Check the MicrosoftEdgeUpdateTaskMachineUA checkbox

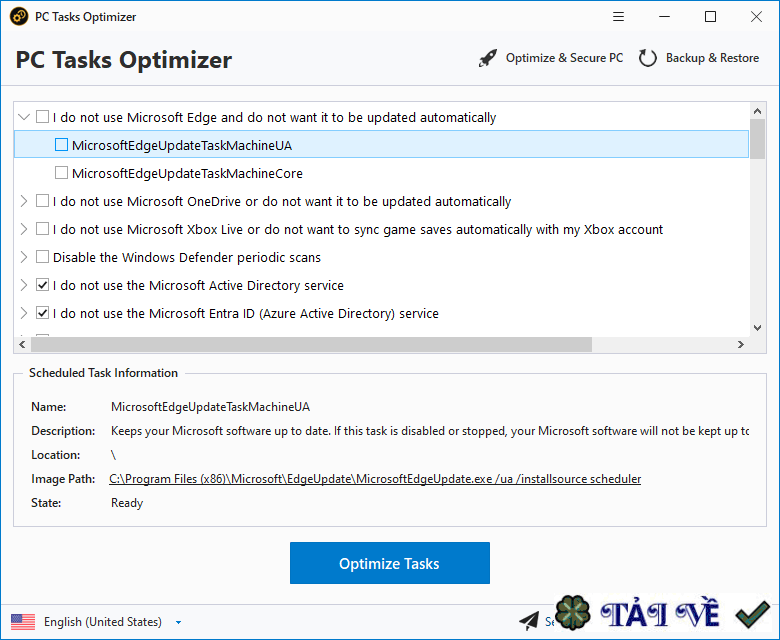62,145
